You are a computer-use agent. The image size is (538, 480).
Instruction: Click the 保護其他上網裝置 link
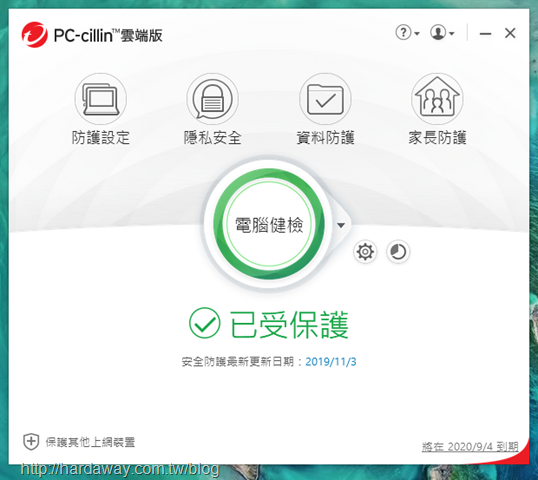[x=90, y=442]
